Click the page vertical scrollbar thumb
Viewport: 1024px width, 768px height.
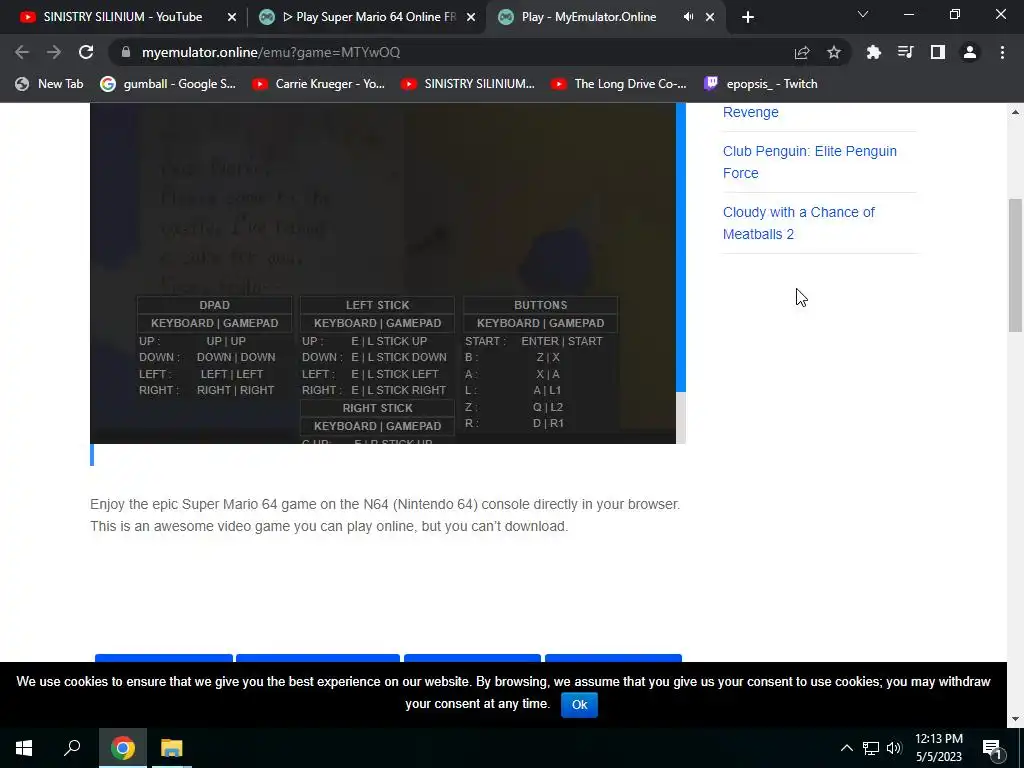(x=1015, y=264)
